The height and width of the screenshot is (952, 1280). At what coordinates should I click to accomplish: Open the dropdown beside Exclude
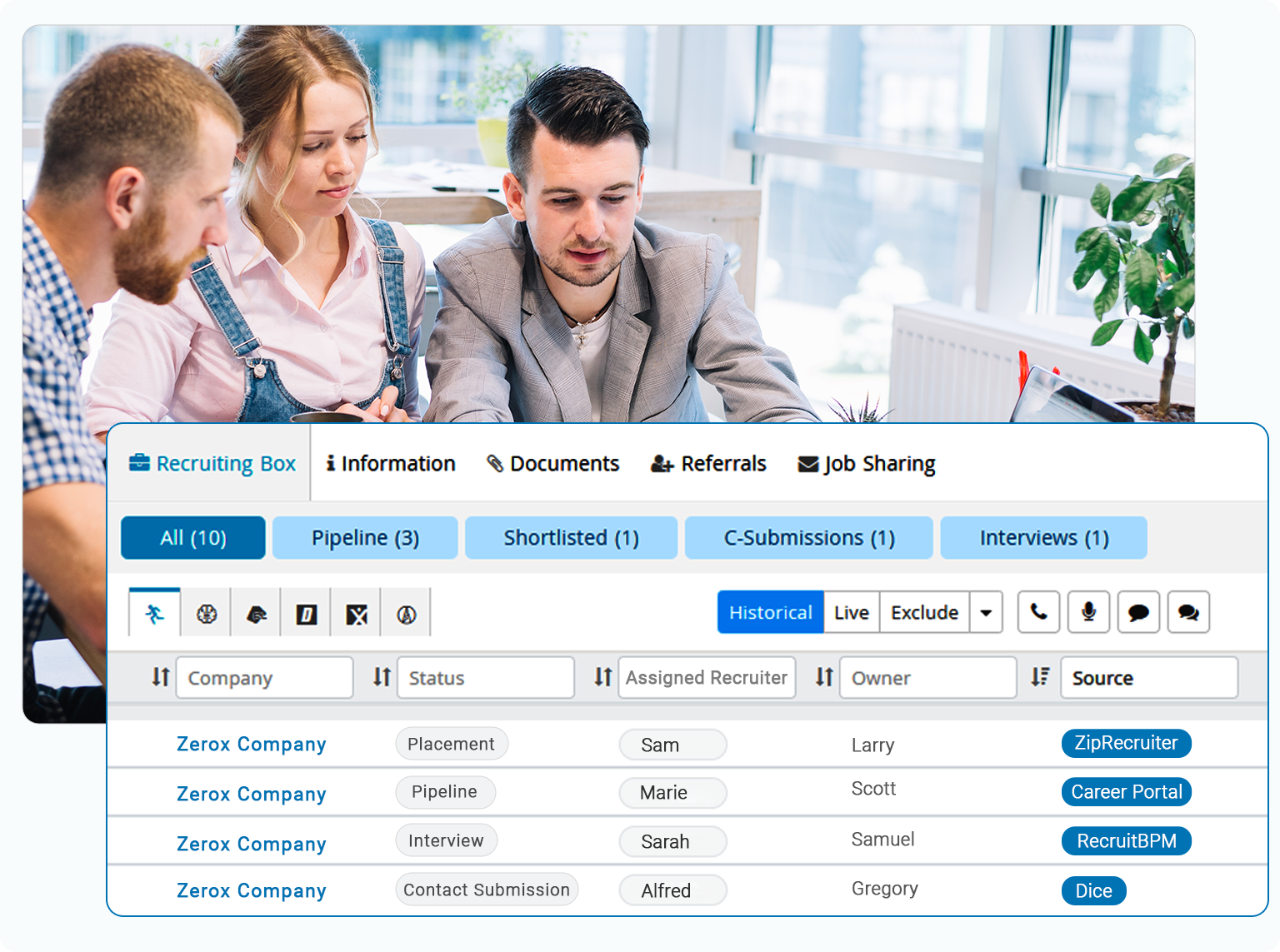(987, 612)
